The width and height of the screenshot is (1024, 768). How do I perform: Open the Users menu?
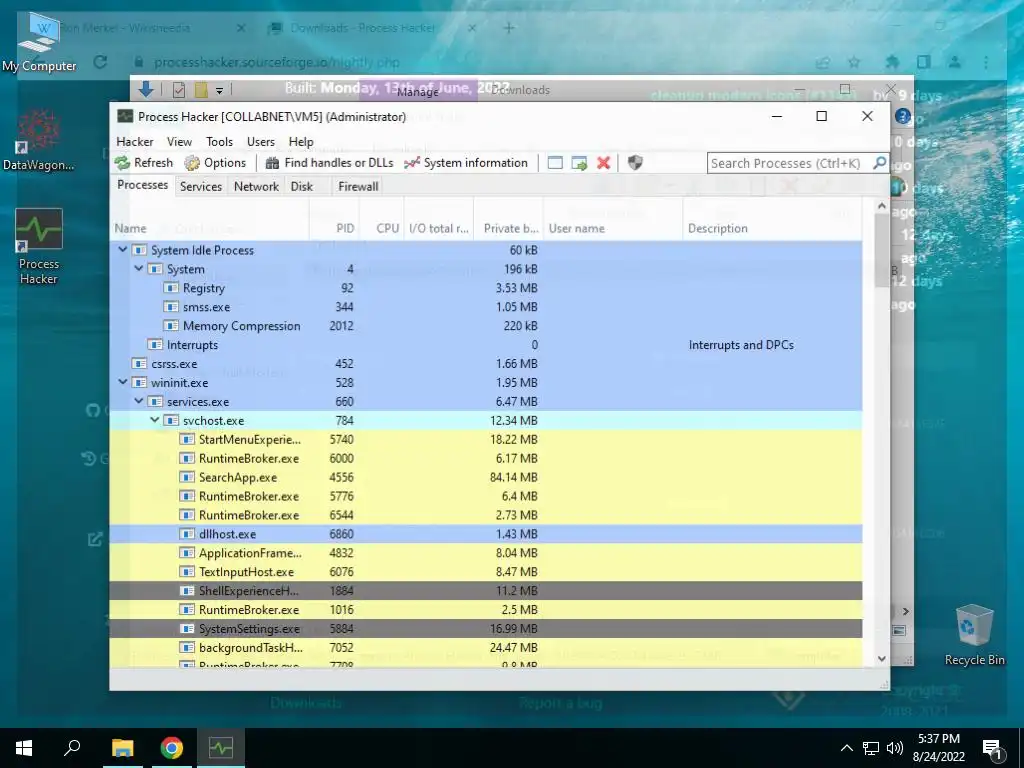click(261, 142)
